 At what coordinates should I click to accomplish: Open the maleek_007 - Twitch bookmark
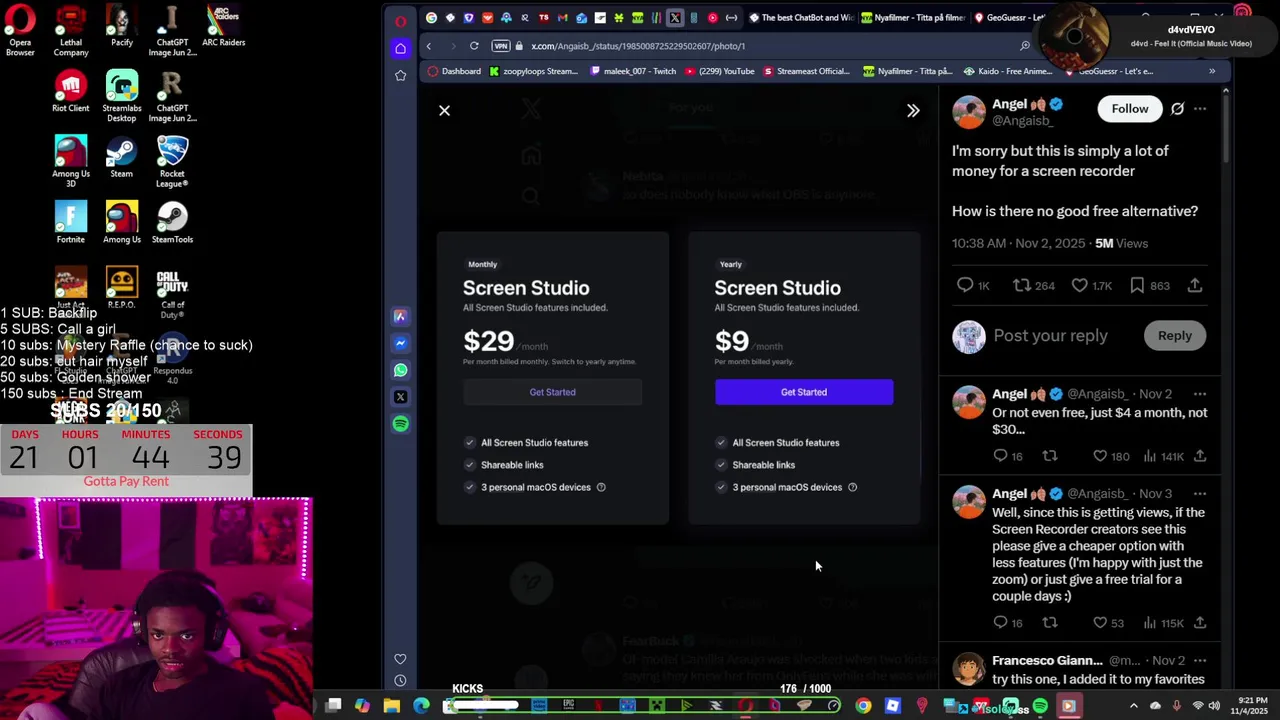tap(633, 71)
